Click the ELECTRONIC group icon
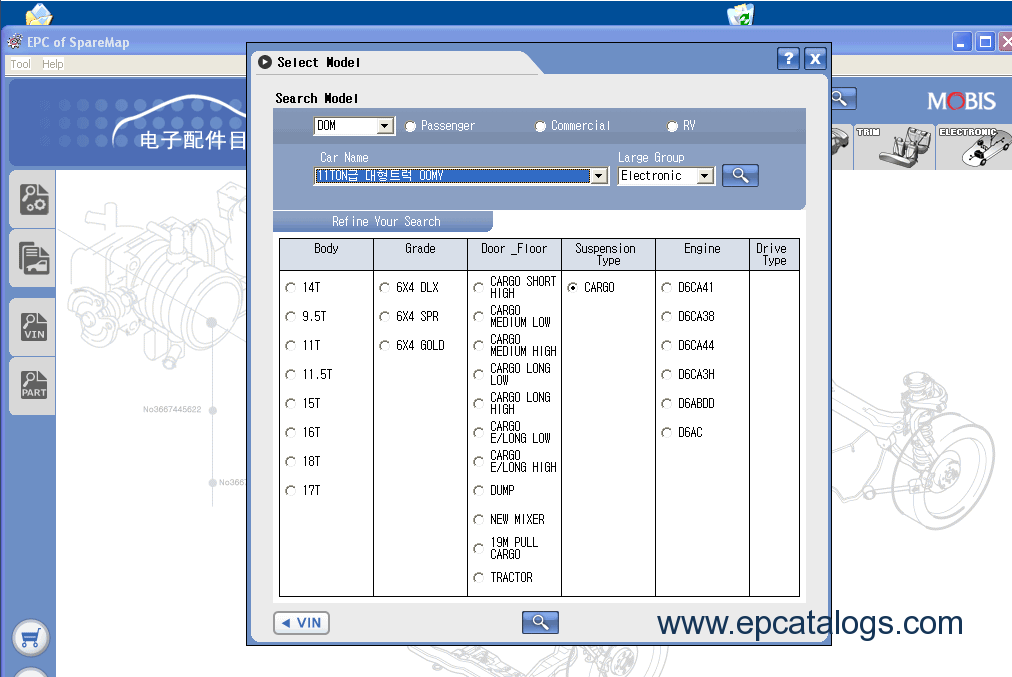Image resolution: width=1012 pixels, height=677 pixels. (x=974, y=147)
